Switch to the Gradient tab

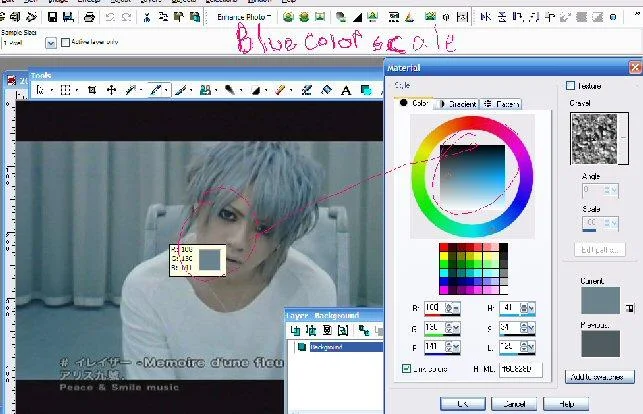(456, 104)
